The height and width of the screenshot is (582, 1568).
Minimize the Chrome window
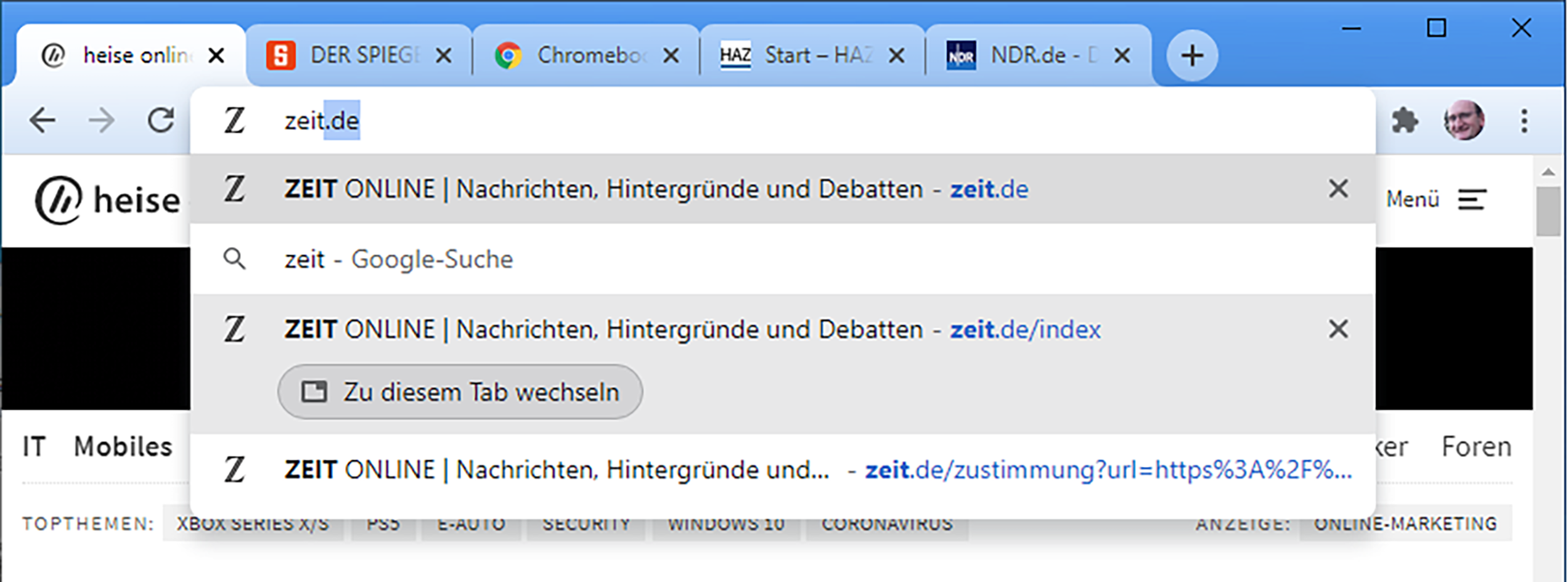pyautogui.click(x=1351, y=28)
